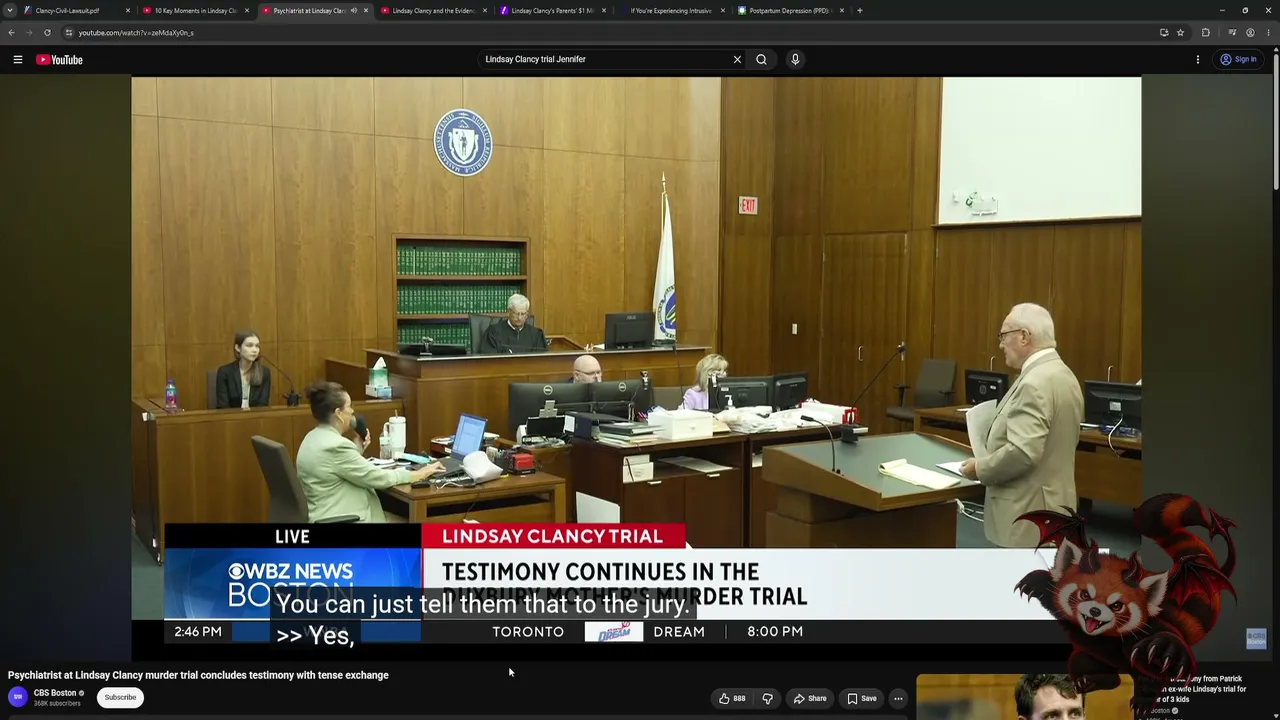Open YouTube settings three-dot menu
This screenshot has height=720, width=1280.
(1197, 60)
